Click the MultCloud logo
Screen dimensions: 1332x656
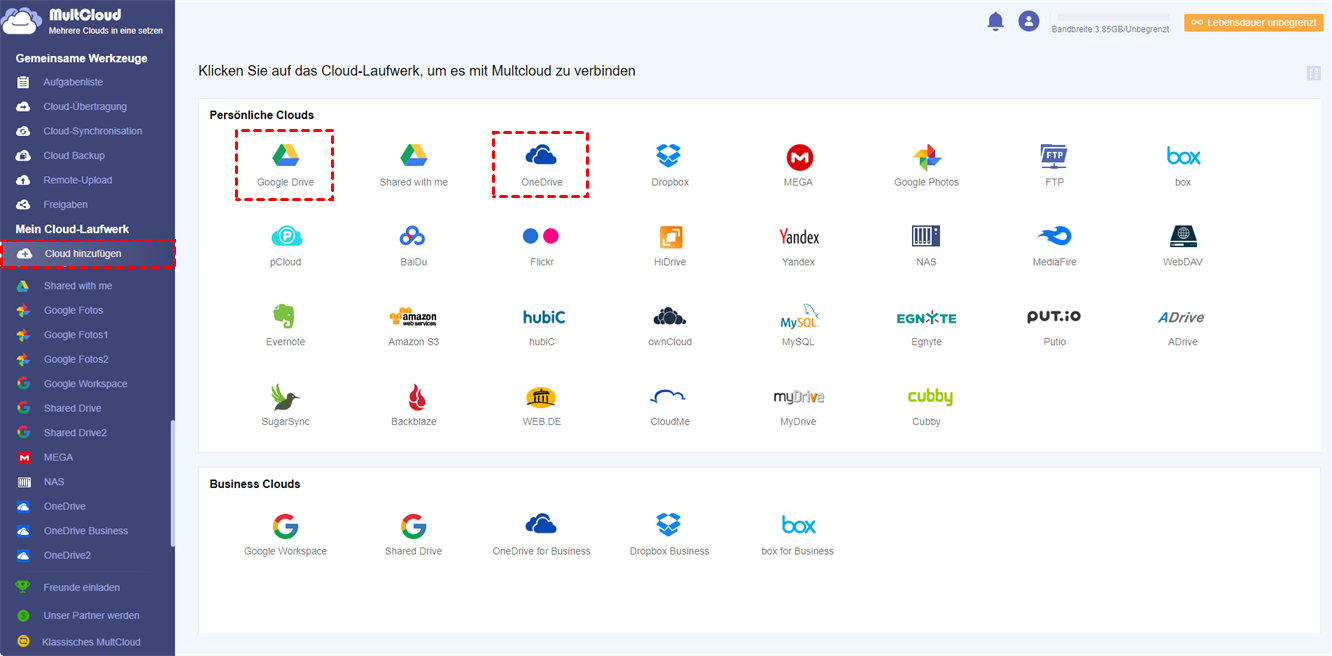[84, 22]
